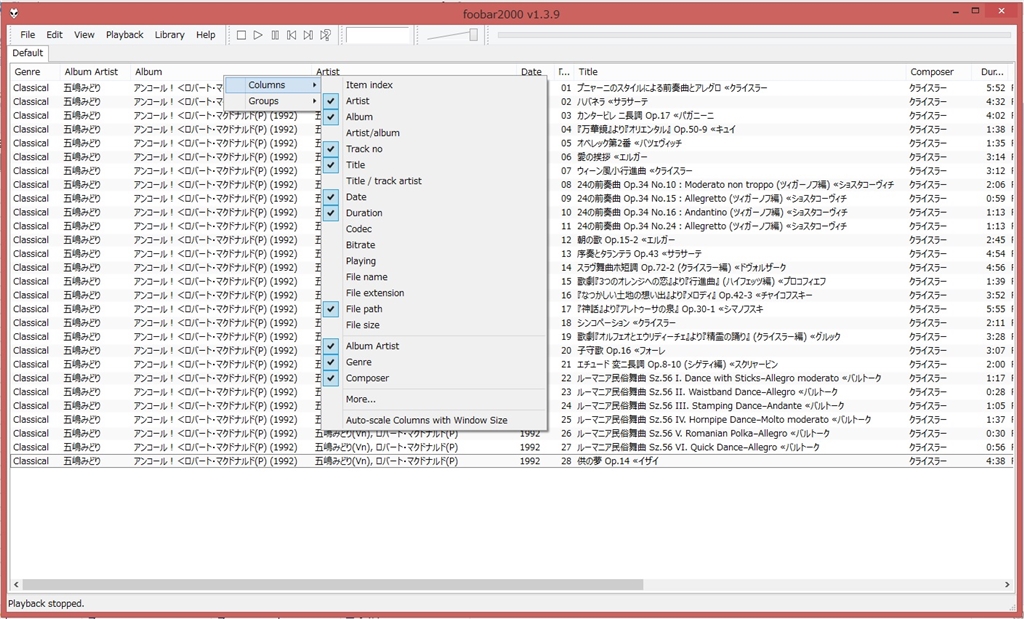The image size is (1024, 619).
Task: Click the Stop playback button
Action: click(x=241, y=35)
